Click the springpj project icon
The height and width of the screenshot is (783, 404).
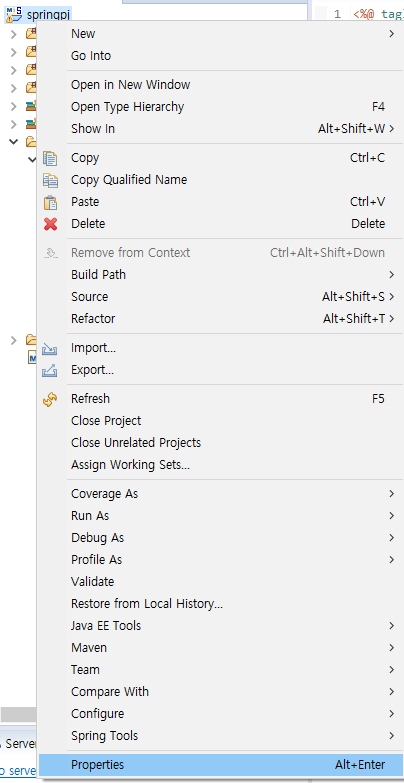(14, 14)
